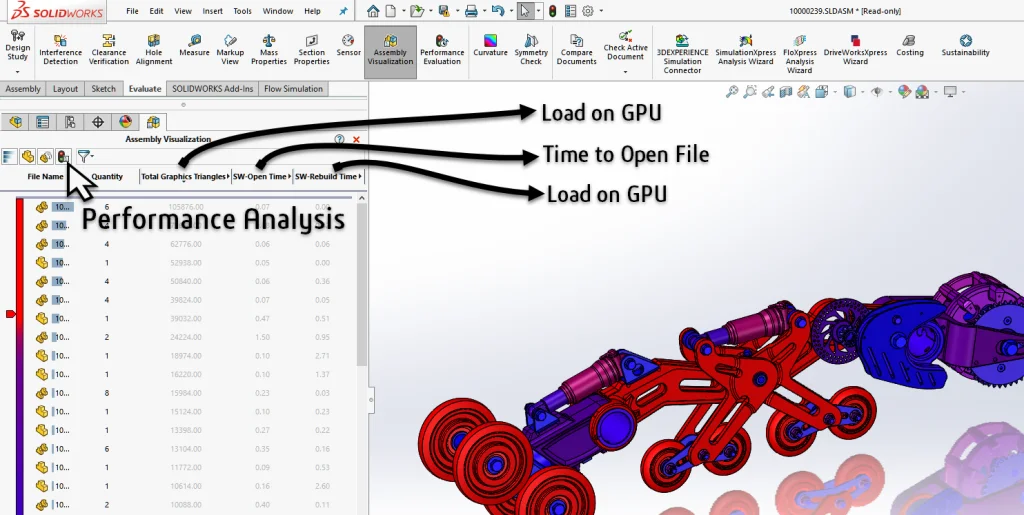Expand the Undo dropdown arrow

[510, 11]
